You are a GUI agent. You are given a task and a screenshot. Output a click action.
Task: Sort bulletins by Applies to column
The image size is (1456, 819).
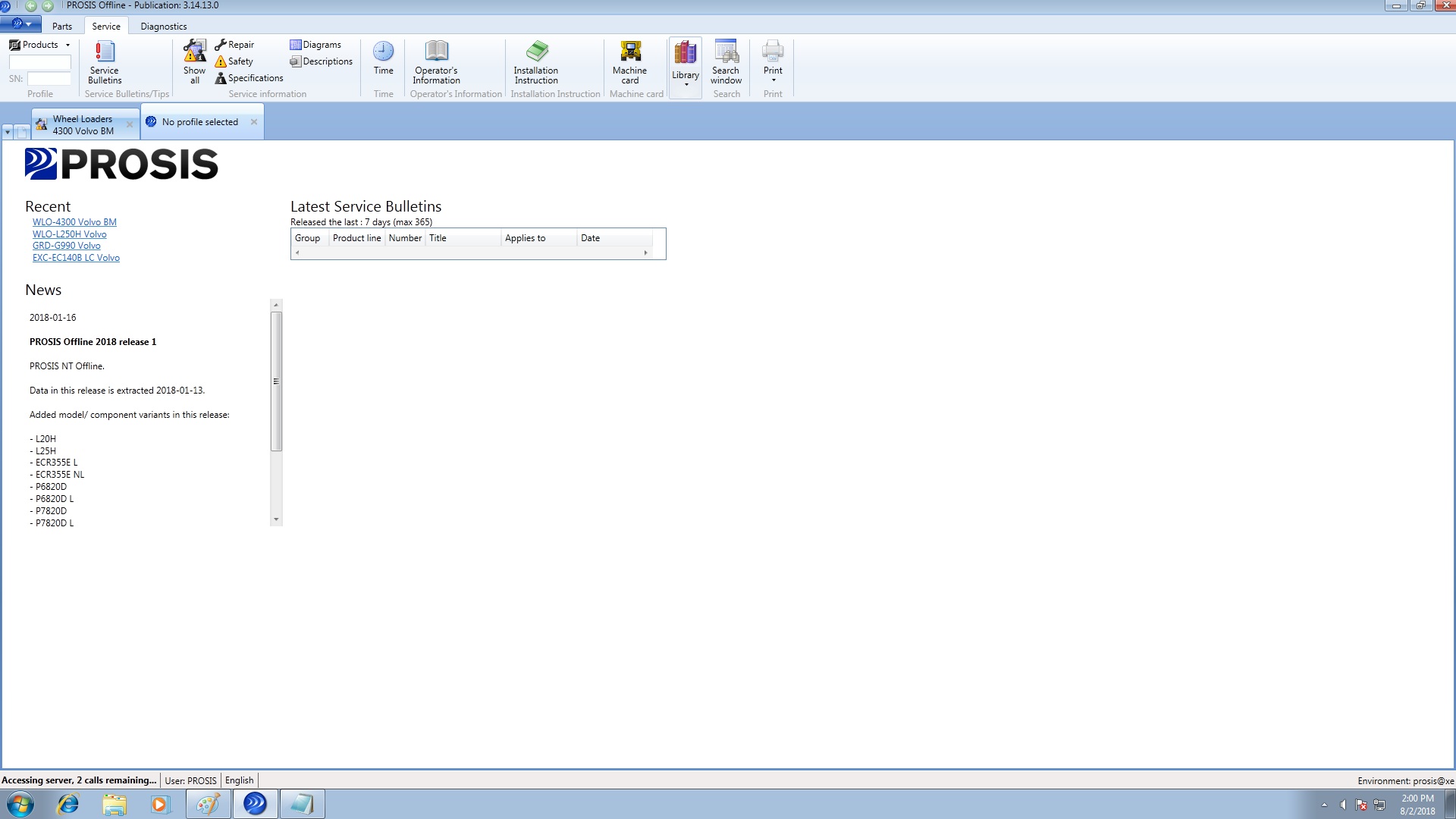538,238
